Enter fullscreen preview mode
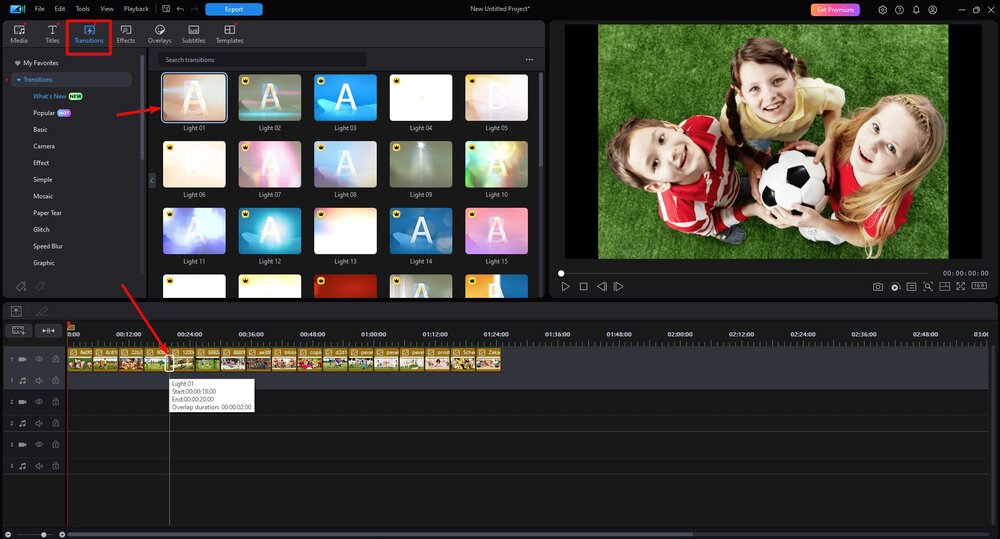 [961, 287]
